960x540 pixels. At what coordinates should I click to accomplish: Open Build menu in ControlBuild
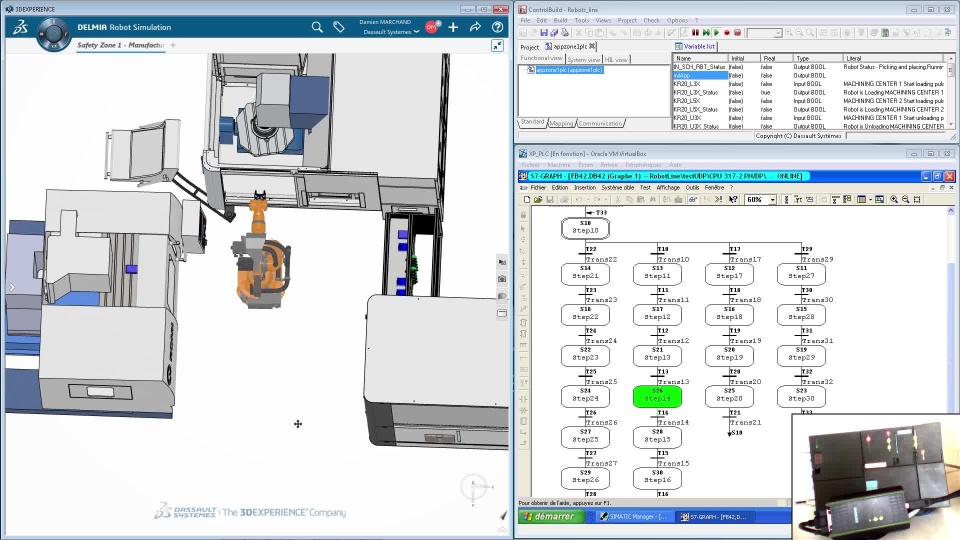tap(560, 20)
